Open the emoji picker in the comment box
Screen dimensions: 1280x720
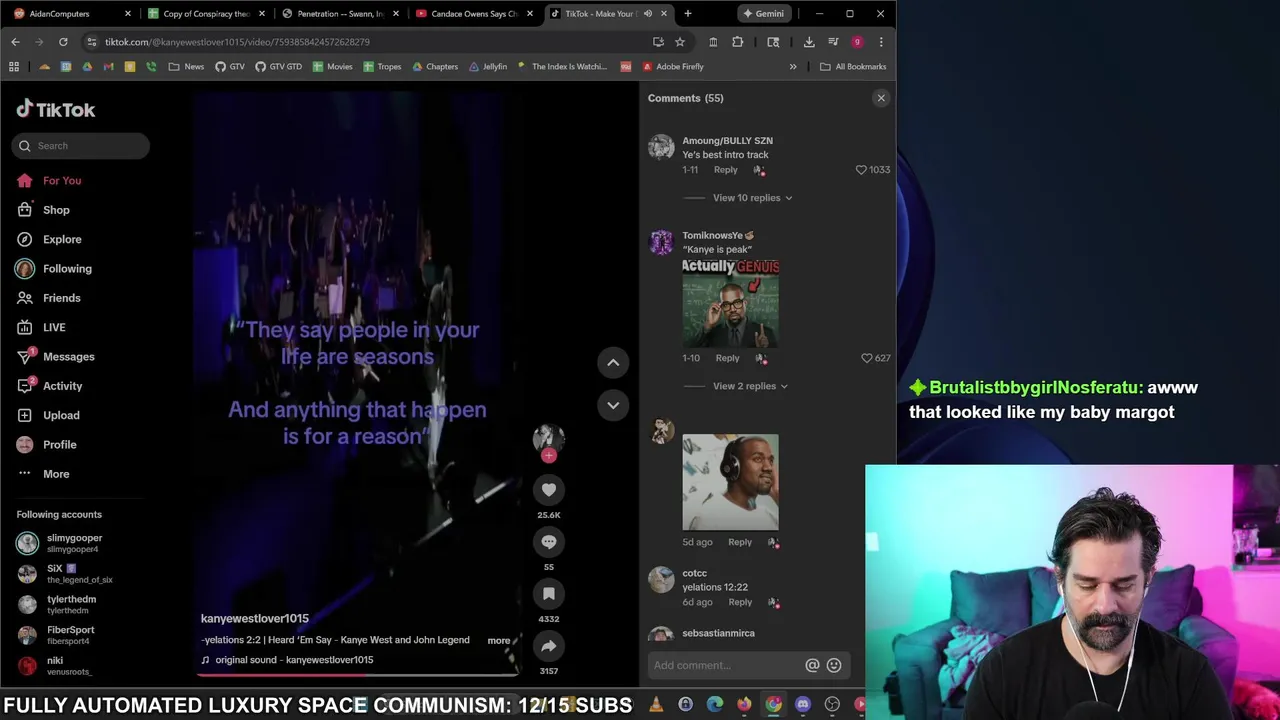coord(834,665)
